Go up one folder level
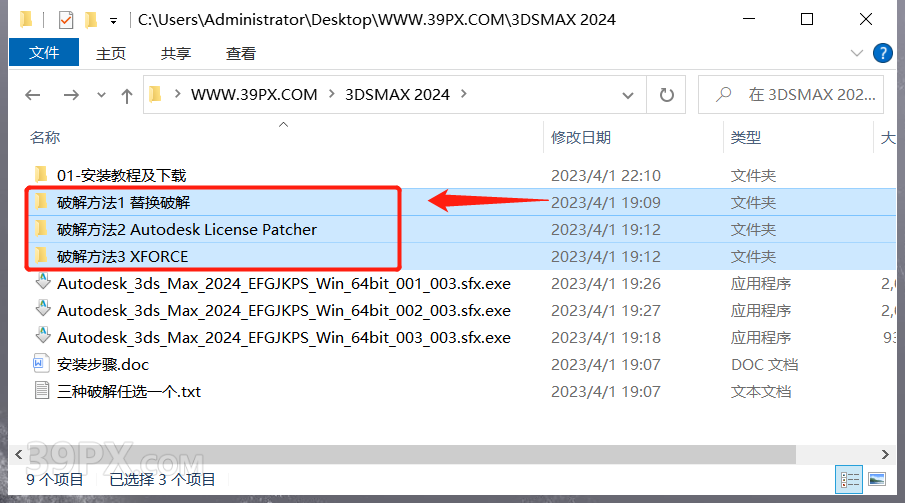 pyautogui.click(x=127, y=95)
